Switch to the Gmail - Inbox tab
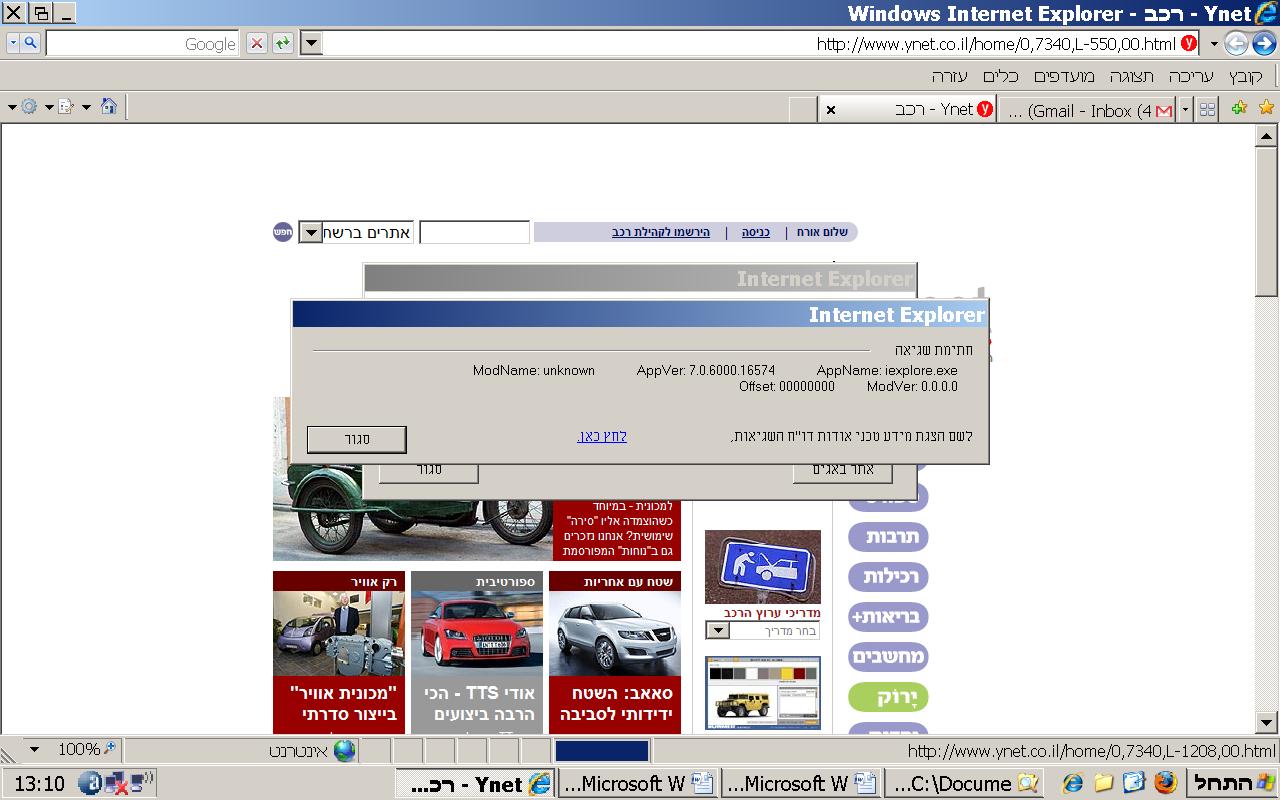The height and width of the screenshot is (800, 1280). pyautogui.click(x=1088, y=110)
